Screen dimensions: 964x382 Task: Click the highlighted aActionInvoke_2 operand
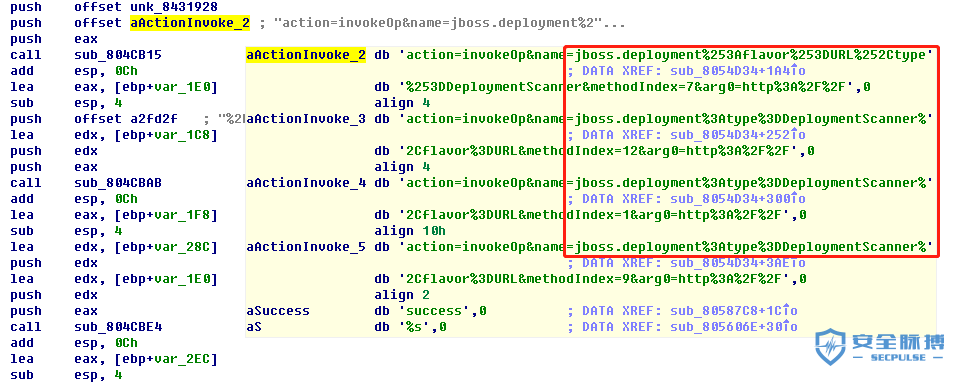click(x=191, y=23)
